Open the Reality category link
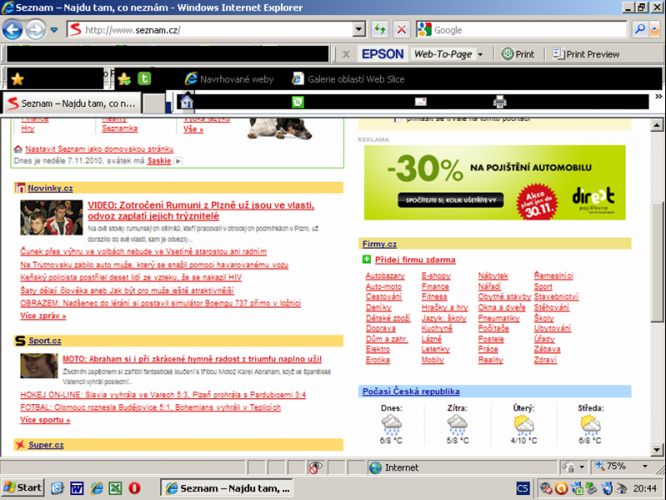This screenshot has height=500, width=666. (x=490, y=360)
